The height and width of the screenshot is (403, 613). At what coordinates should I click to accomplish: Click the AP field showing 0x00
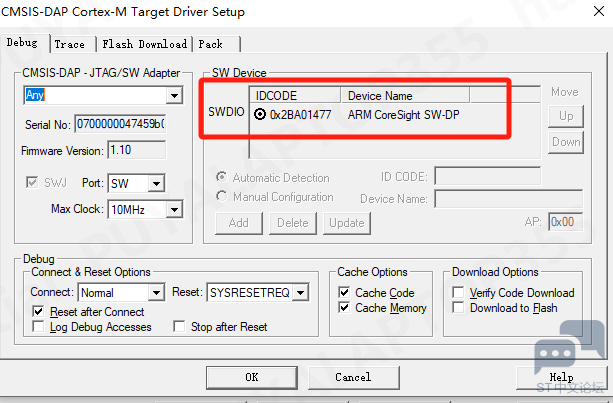(x=565, y=222)
